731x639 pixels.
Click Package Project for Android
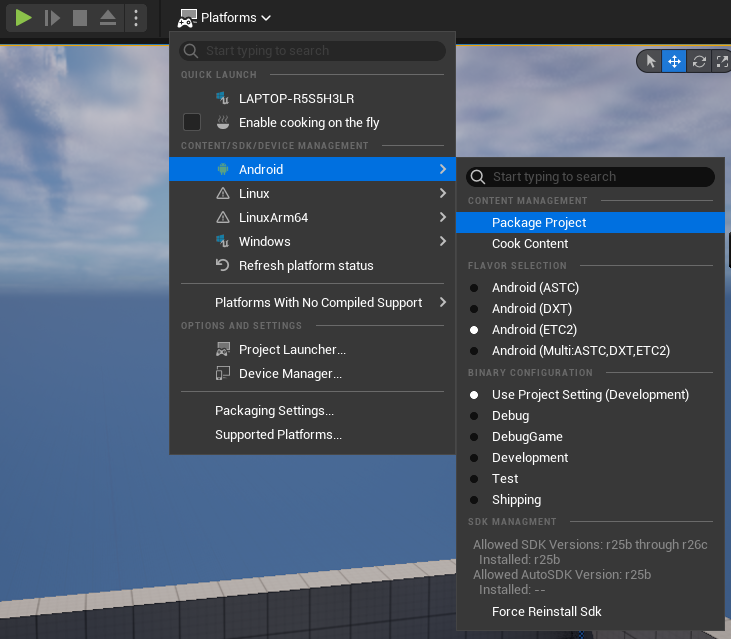pos(590,222)
